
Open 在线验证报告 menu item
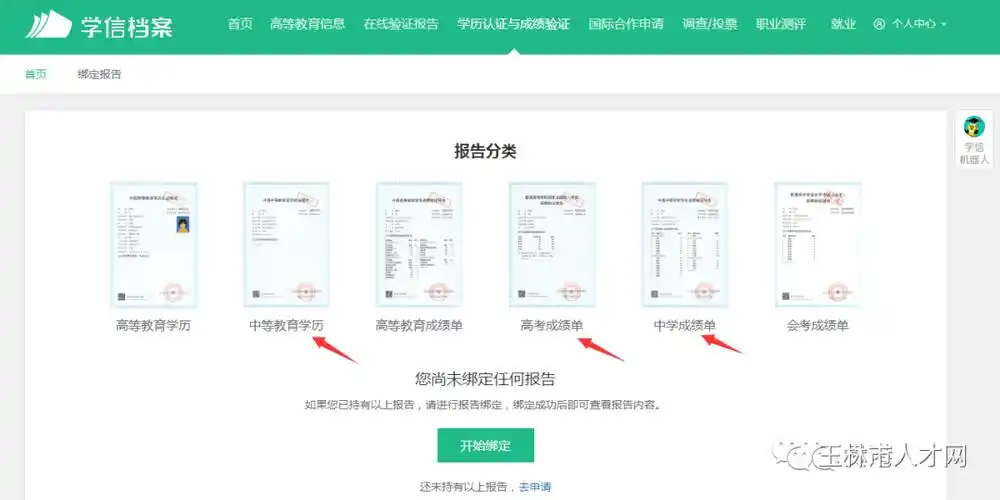coord(401,24)
